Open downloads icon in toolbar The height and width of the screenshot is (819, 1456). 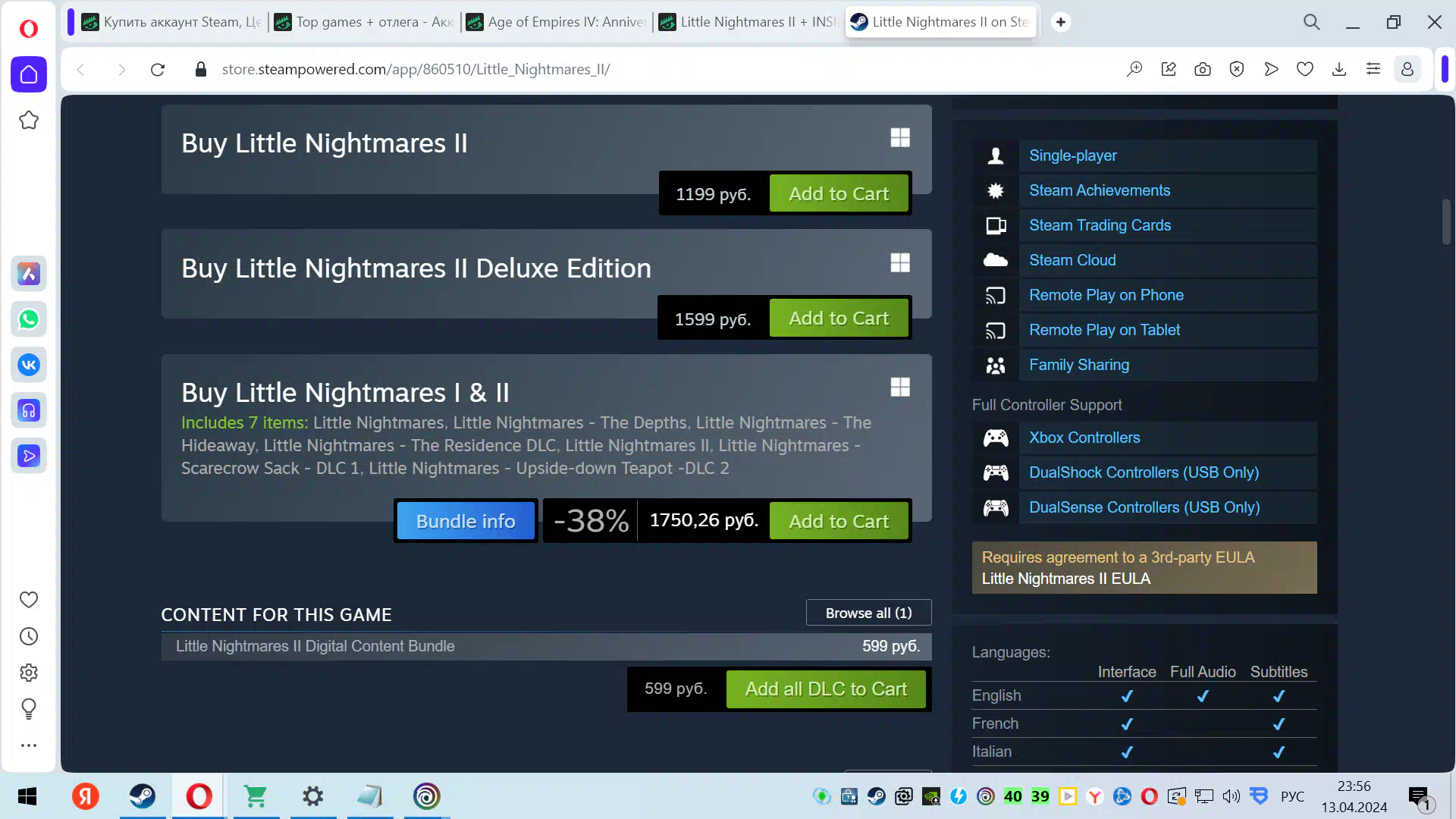(x=1339, y=70)
